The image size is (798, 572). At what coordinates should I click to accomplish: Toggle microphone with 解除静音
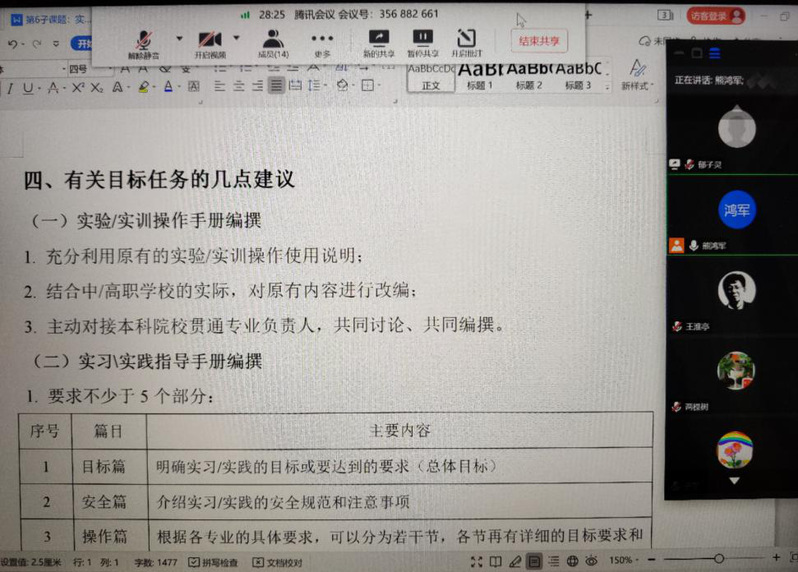[145, 42]
